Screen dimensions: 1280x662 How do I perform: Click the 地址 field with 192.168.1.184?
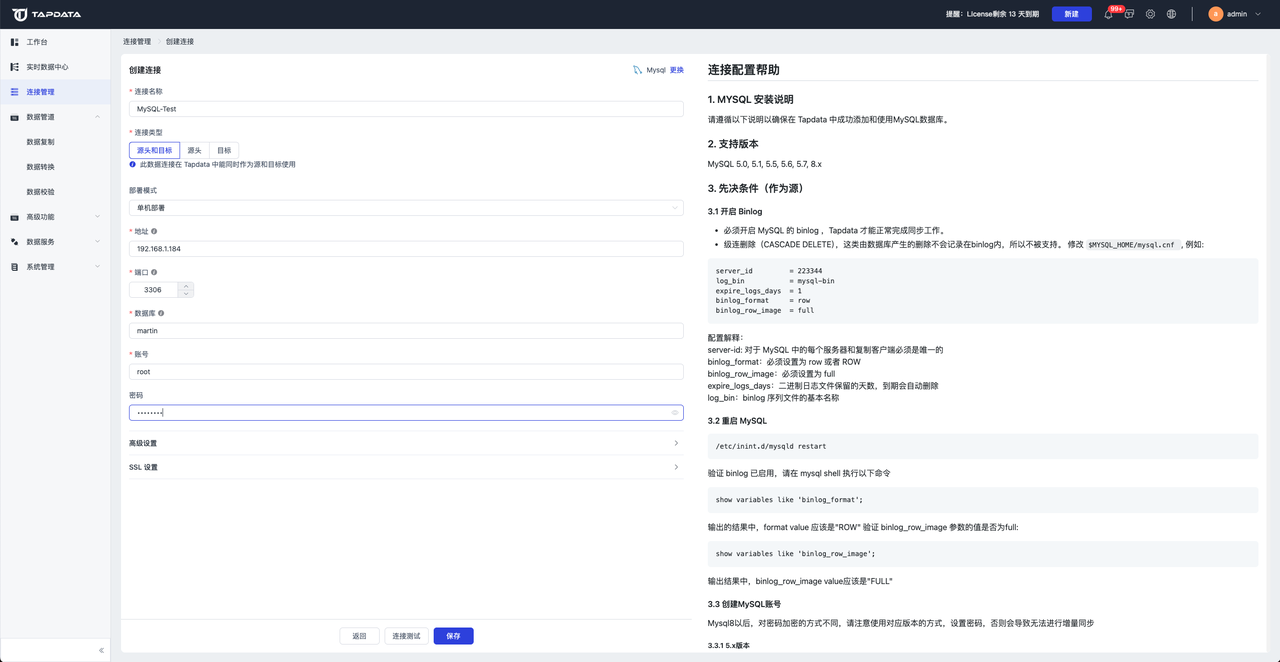(406, 249)
